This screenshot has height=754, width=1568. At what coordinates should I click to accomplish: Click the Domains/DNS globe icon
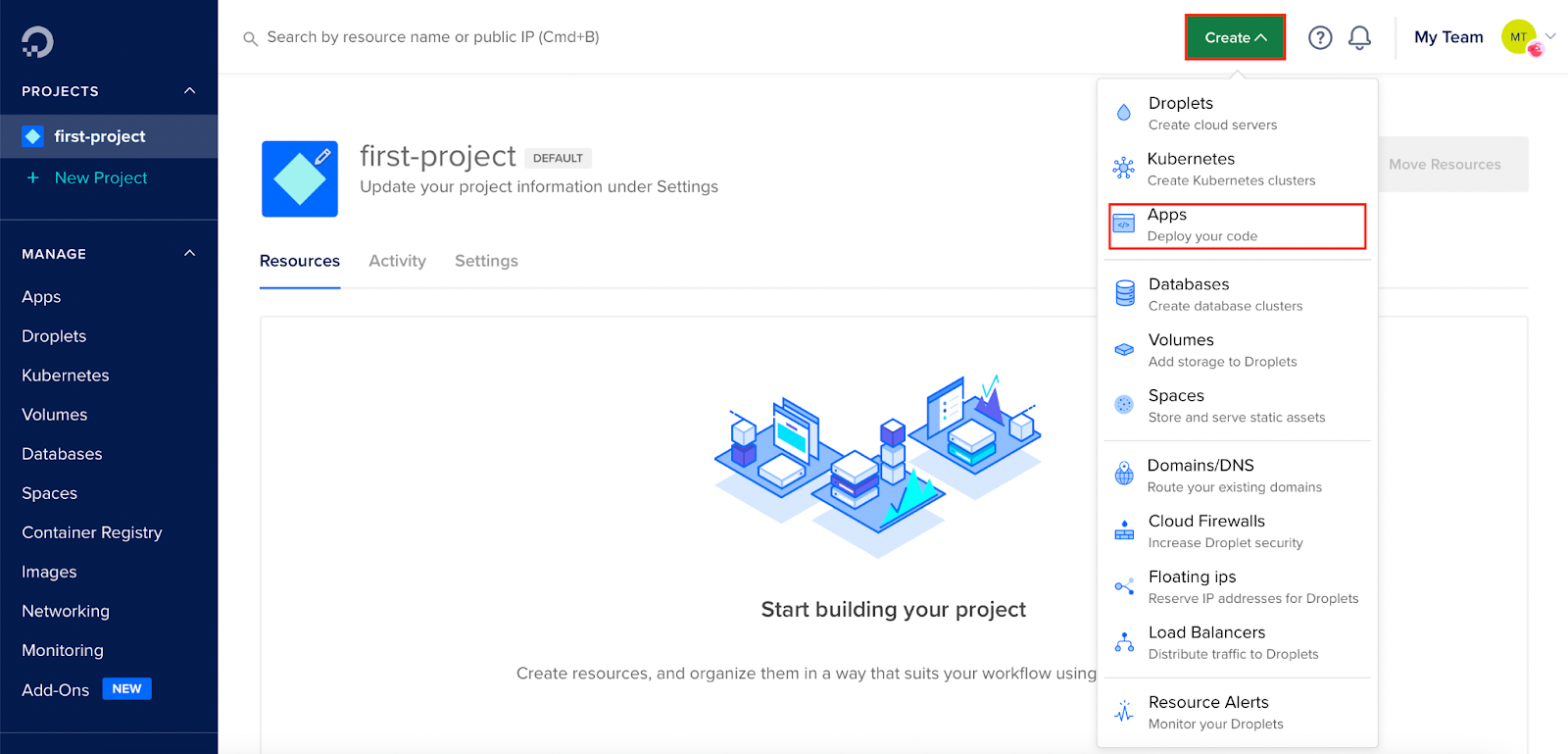tap(1124, 475)
